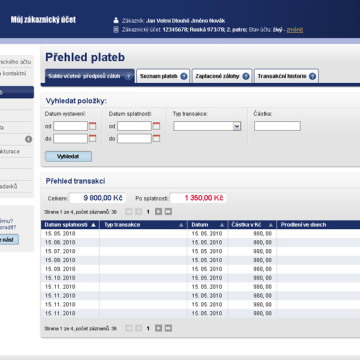Switch to Seznam plateb tab

pyautogui.click(x=163, y=76)
